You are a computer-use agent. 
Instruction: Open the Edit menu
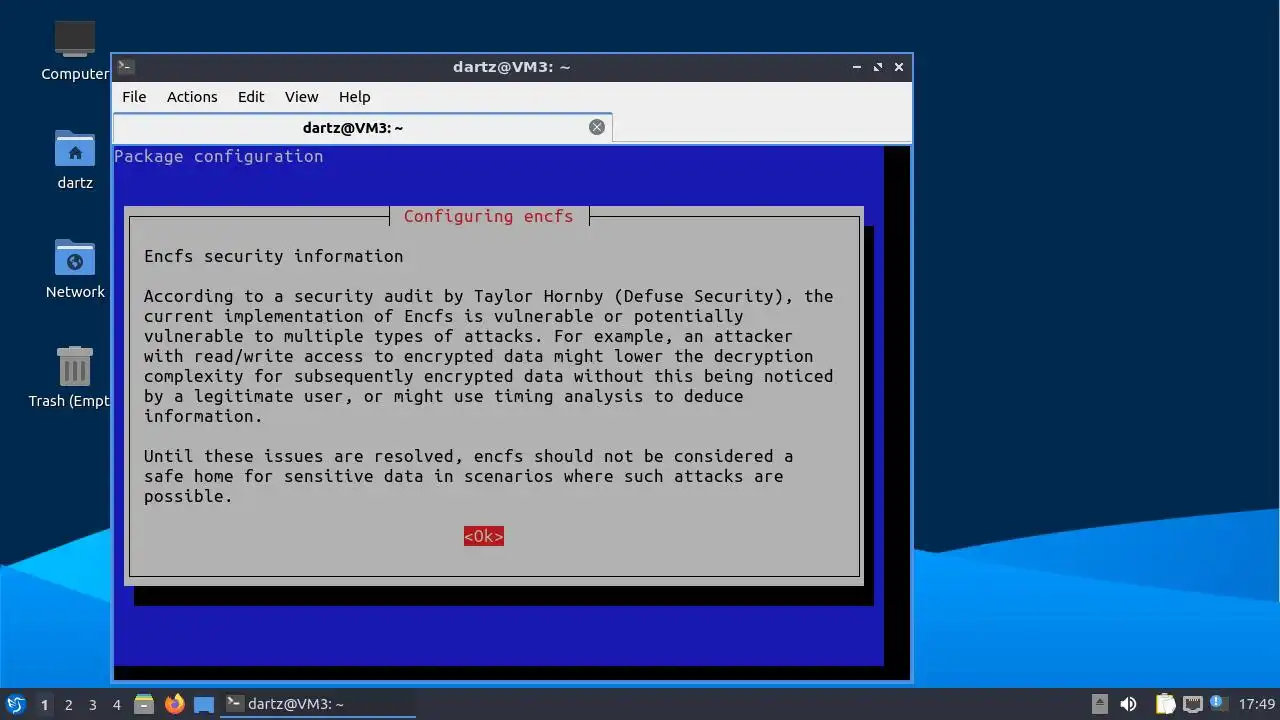[251, 97]
